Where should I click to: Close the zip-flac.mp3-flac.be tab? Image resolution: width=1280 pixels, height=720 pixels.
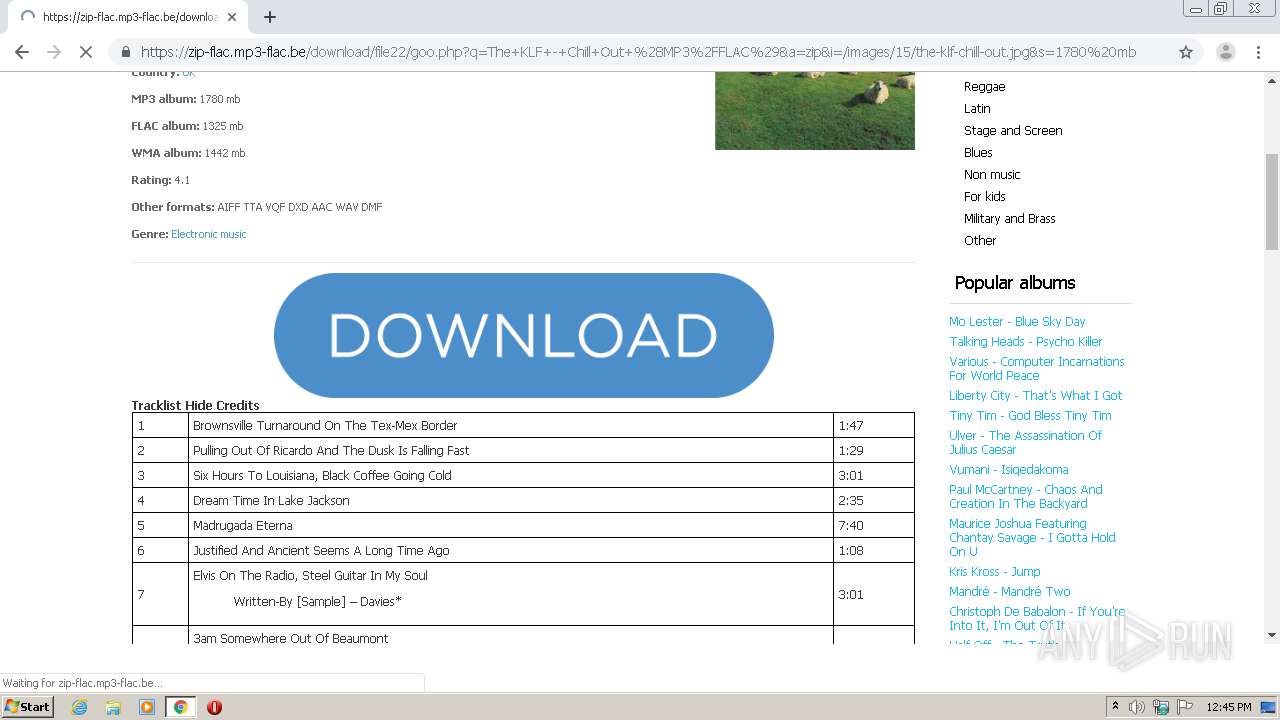pyautogui.click(x=232, y=17)
